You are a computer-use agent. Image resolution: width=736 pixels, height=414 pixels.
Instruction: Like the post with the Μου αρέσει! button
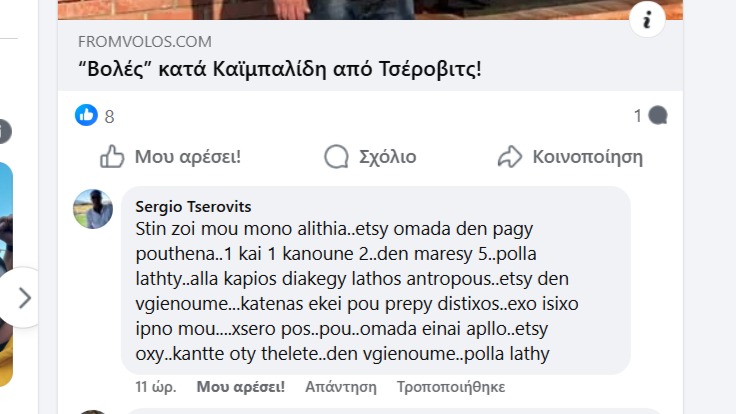point(170,157)
